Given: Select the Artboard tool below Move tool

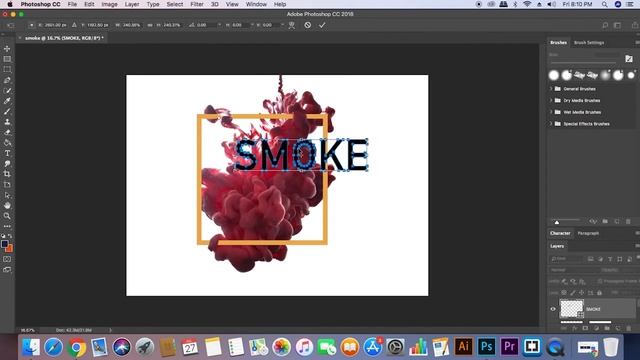Looking at the screenshot, I should tap(7, 59).
